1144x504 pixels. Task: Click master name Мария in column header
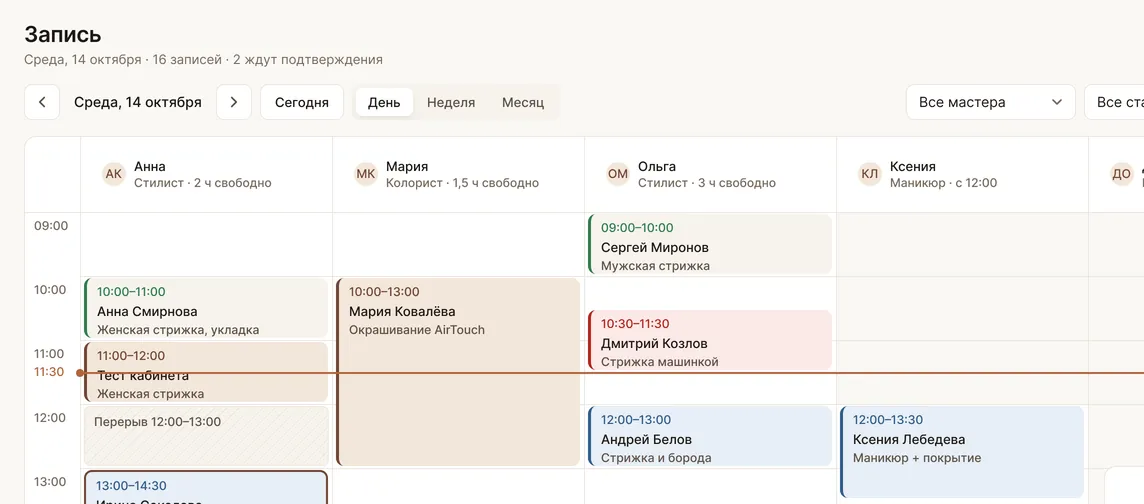pyautogui.click(x=407, y=166)
